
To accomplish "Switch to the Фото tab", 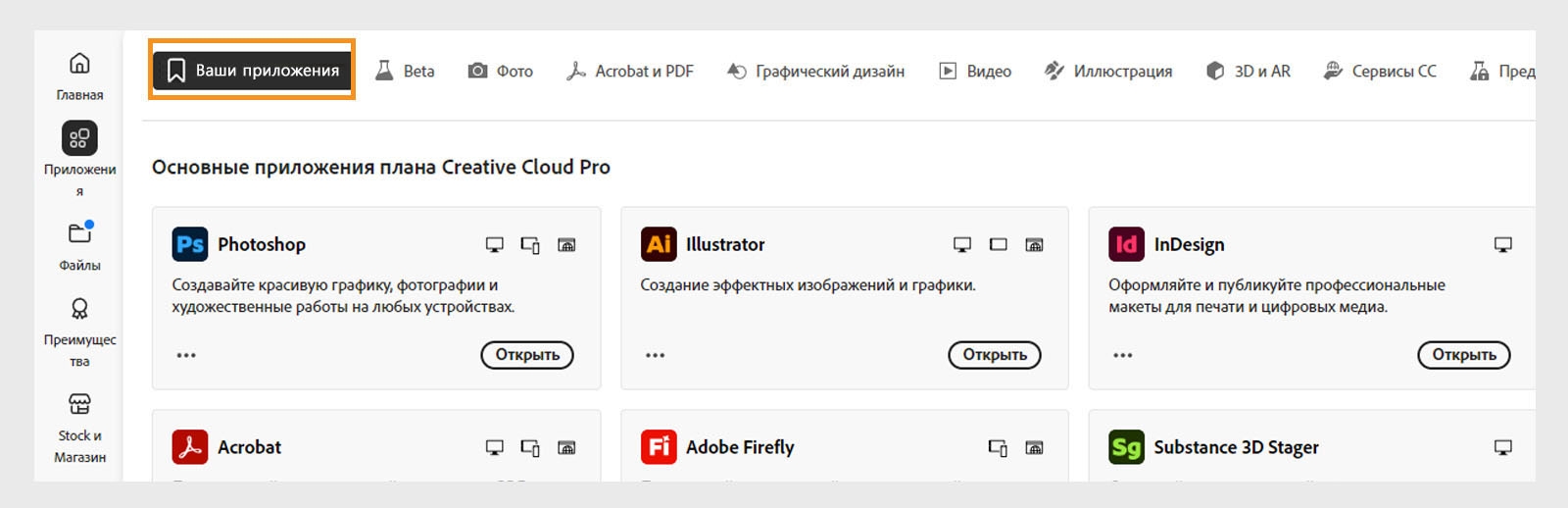I will [500, 71].
